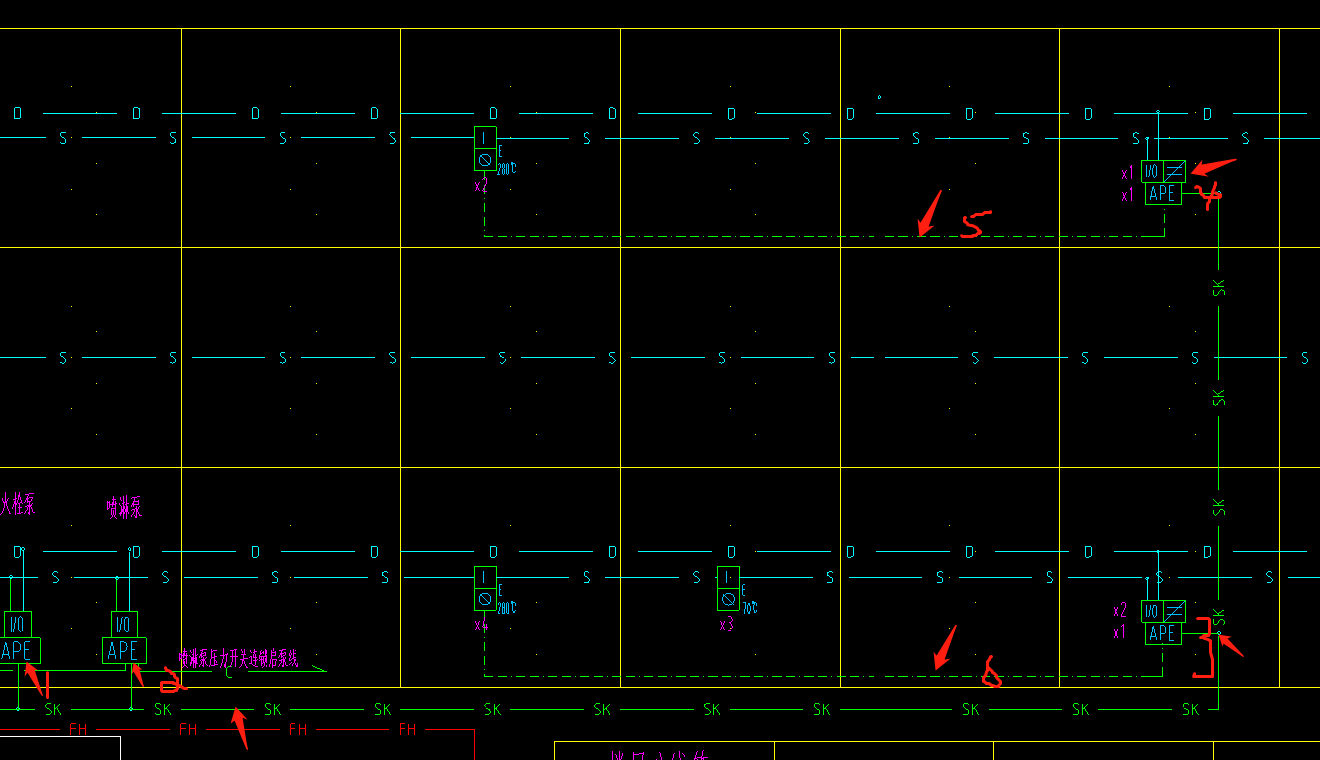Select the dashed line from x2 damper to upper-right APE
The height and width of the screenshot is (760, 1320).
(x=824, y=236)
